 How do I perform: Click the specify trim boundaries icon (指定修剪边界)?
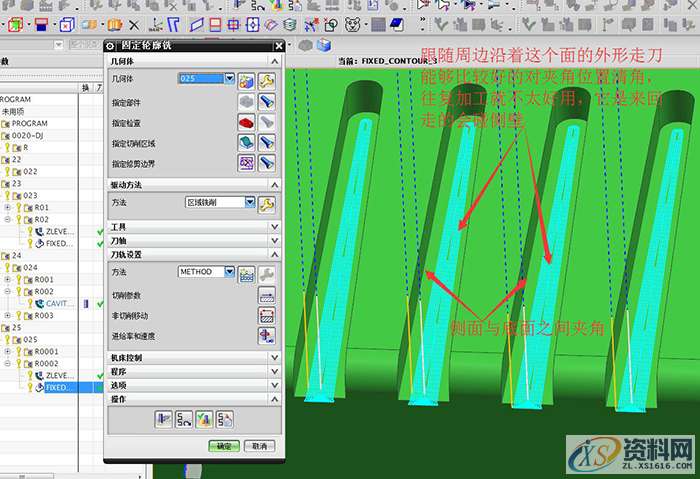pos(246,163)
